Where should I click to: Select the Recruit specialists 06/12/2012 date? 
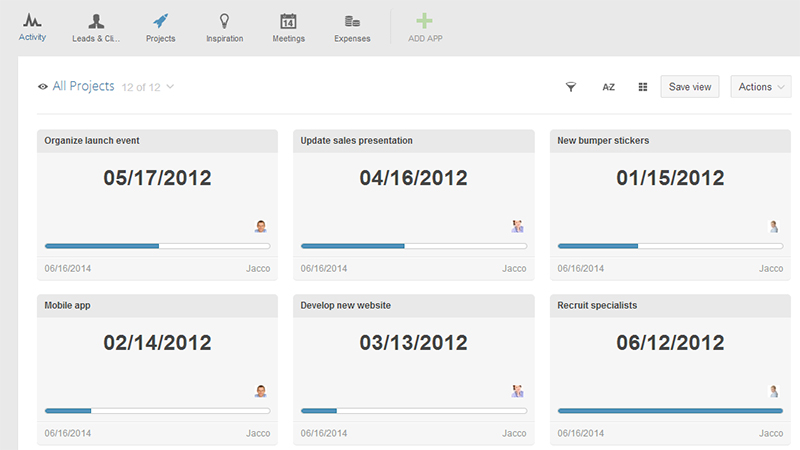point(669,342)
